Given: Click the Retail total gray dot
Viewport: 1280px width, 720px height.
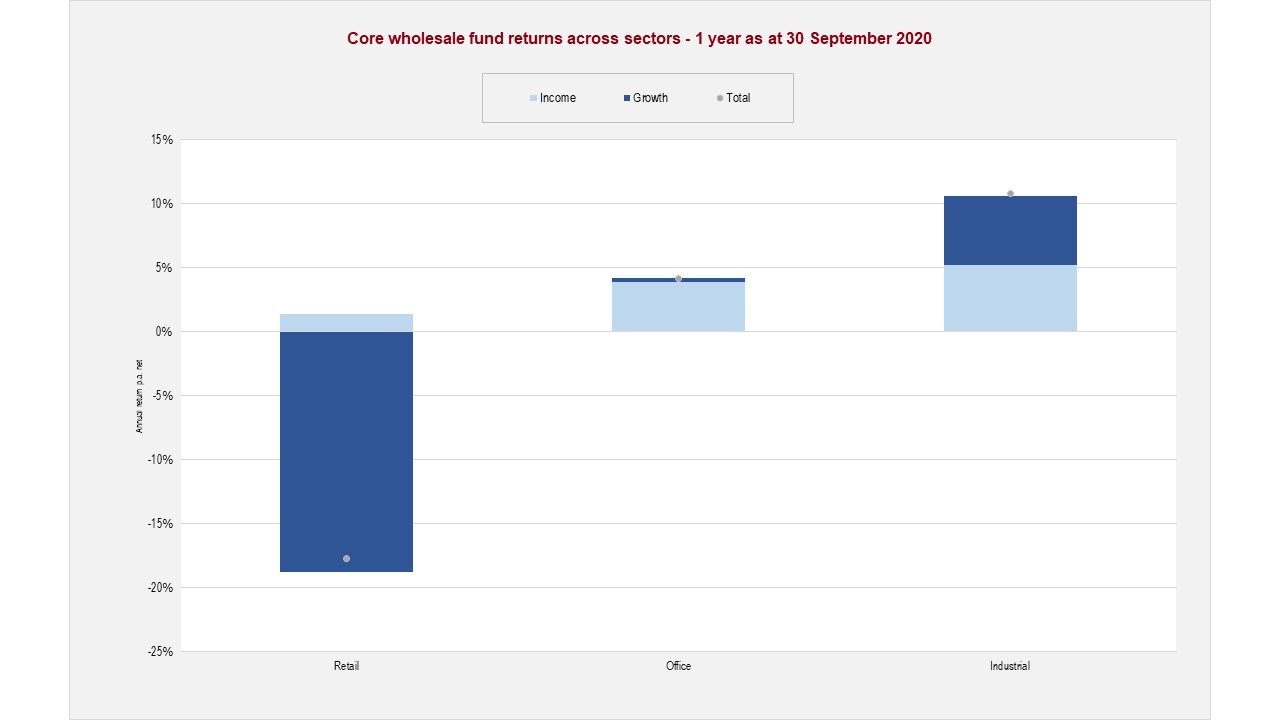Looking at the screenshot, I should click(x=346, y=558).
